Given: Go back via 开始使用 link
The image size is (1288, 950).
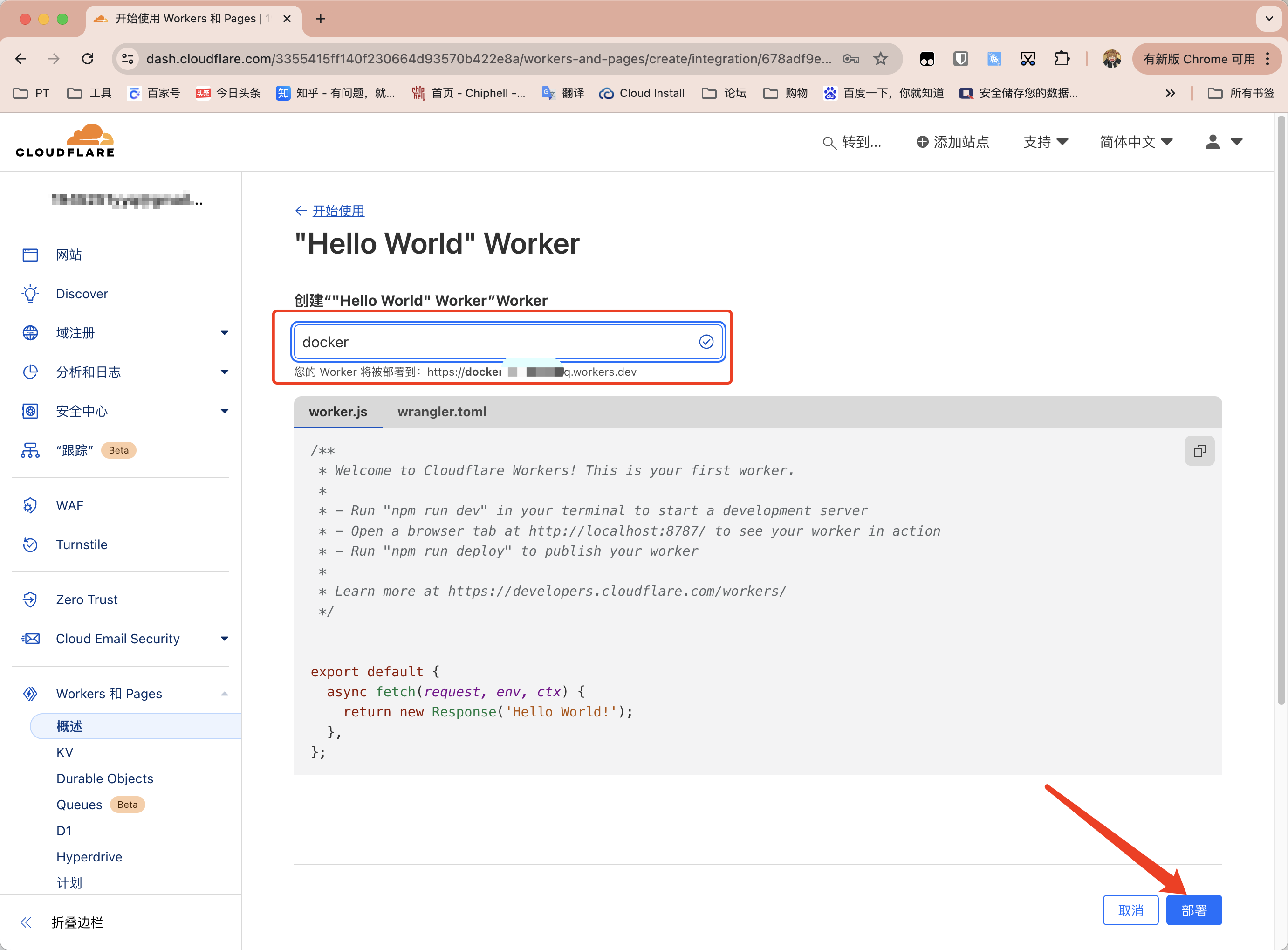Looking at the screenshot, I should (x=338, y=211).
